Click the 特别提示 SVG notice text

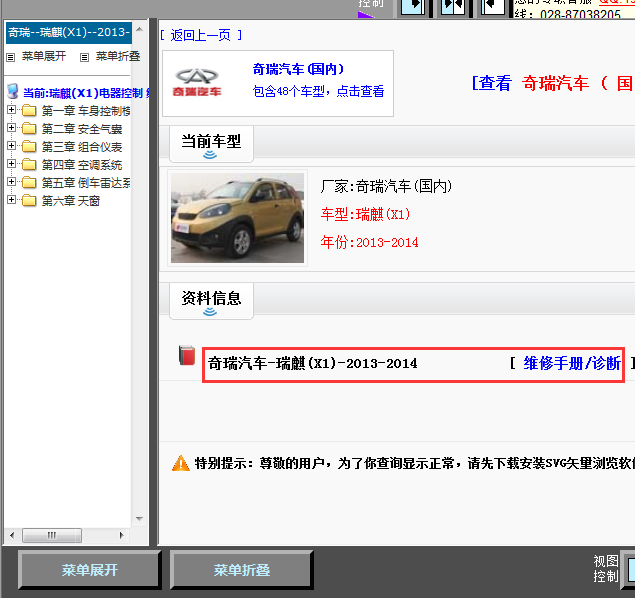(414, 463)
